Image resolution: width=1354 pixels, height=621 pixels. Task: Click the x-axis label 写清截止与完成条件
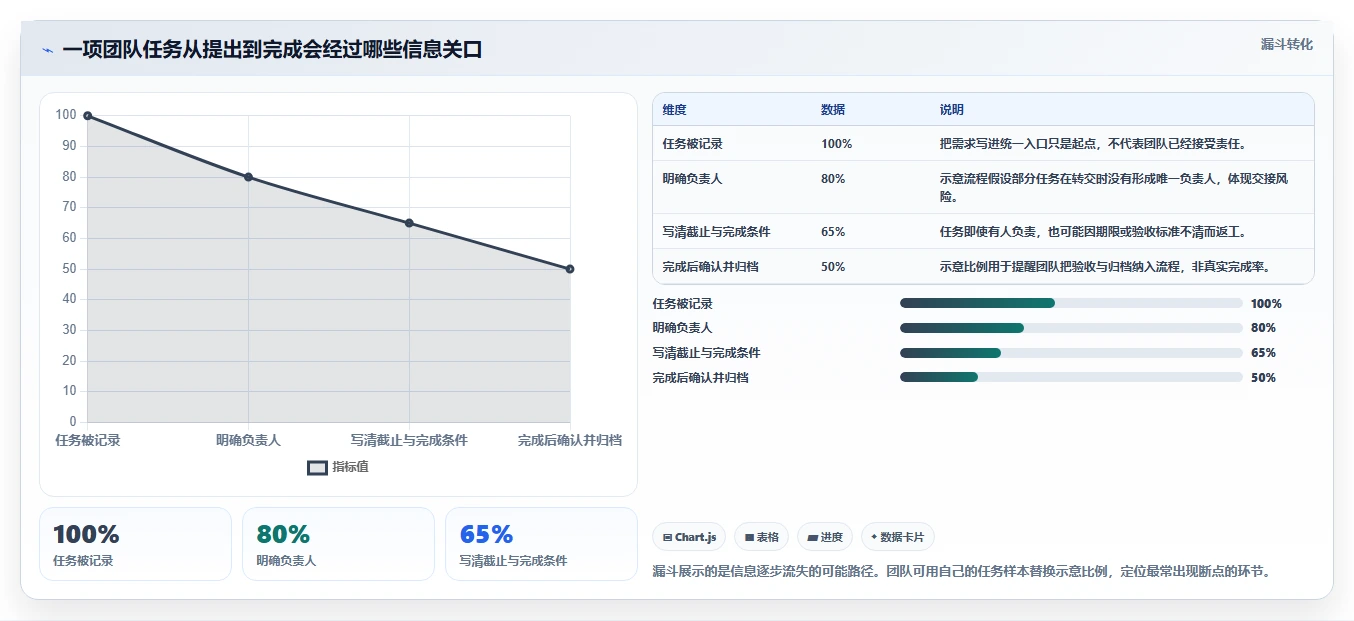[x=409, y=440]
